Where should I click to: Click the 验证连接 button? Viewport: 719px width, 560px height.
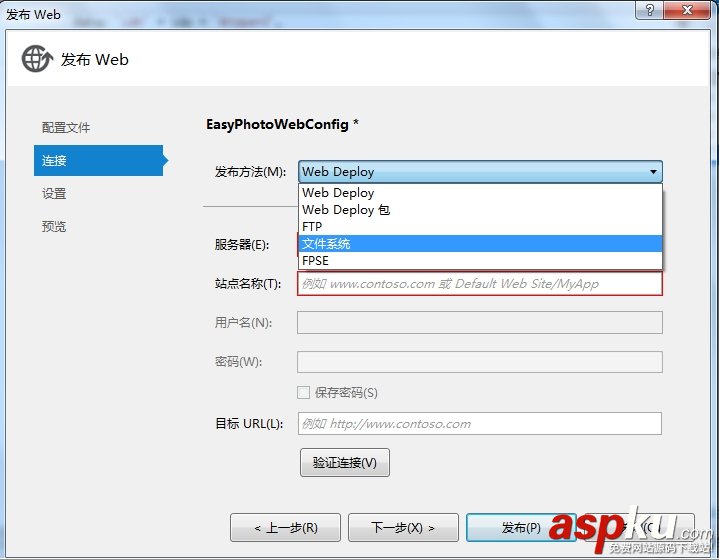click(x=345, y=462)
